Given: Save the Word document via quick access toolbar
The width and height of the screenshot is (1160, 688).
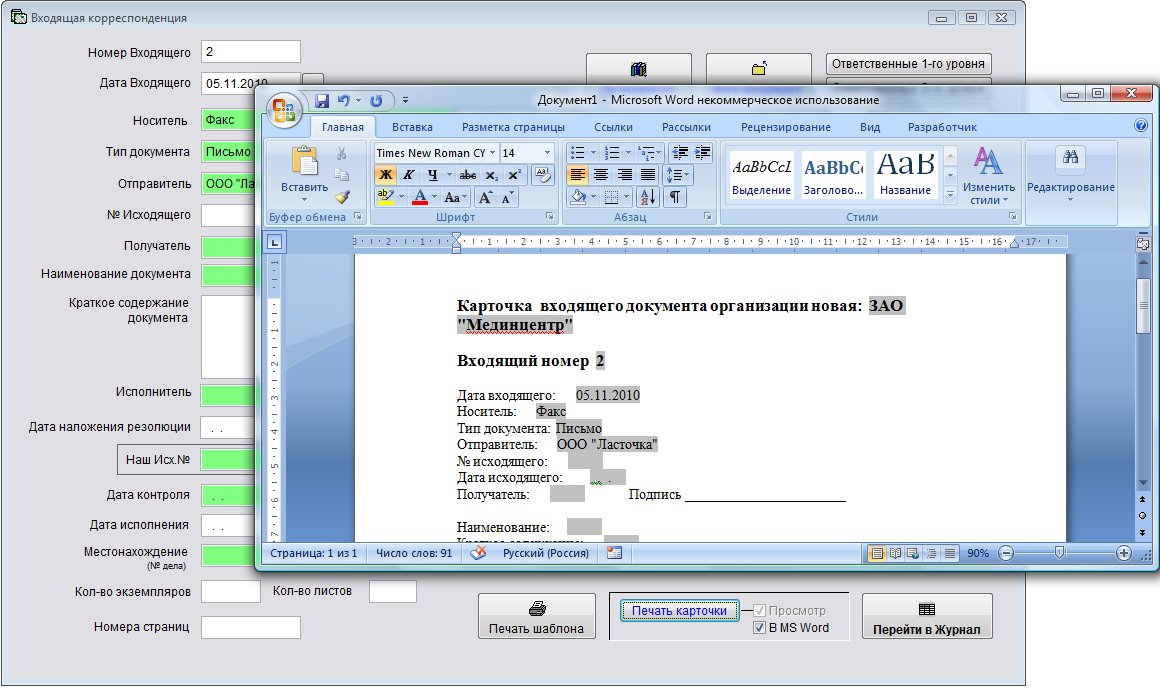Looking at the screenshot, I should pyautogui.click(x=322, y=101).
